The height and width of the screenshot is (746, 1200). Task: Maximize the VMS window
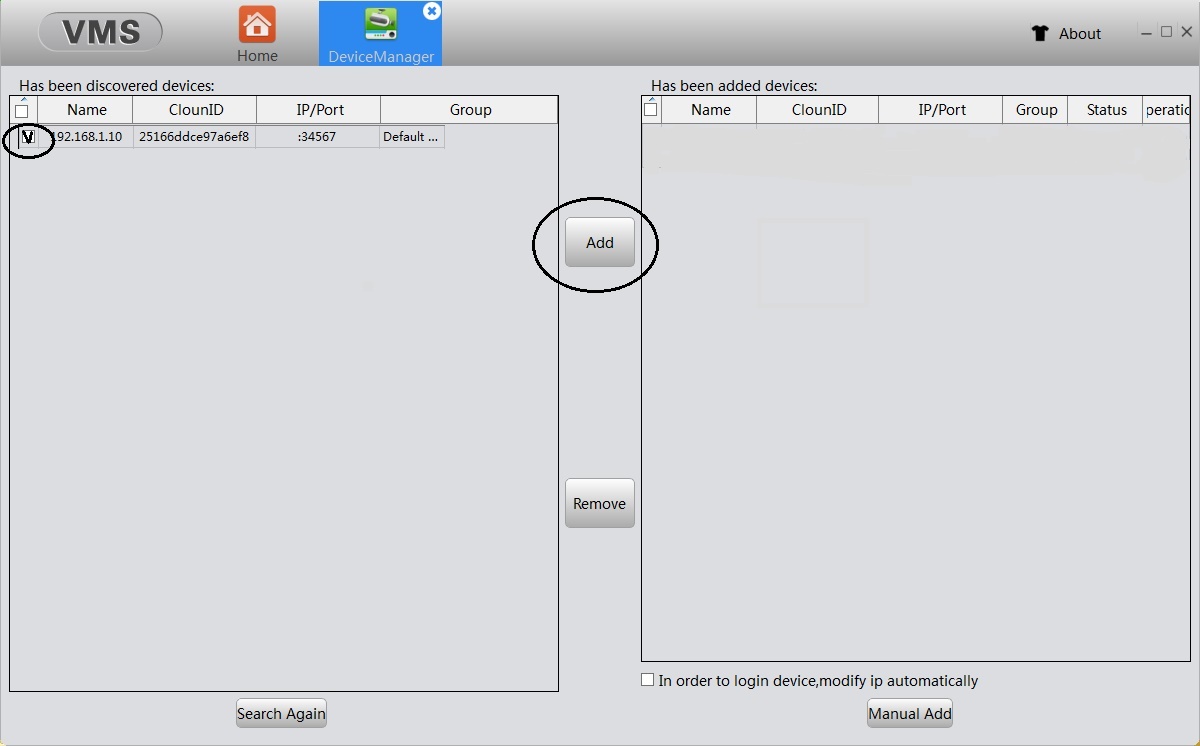tap(1166, 32)
